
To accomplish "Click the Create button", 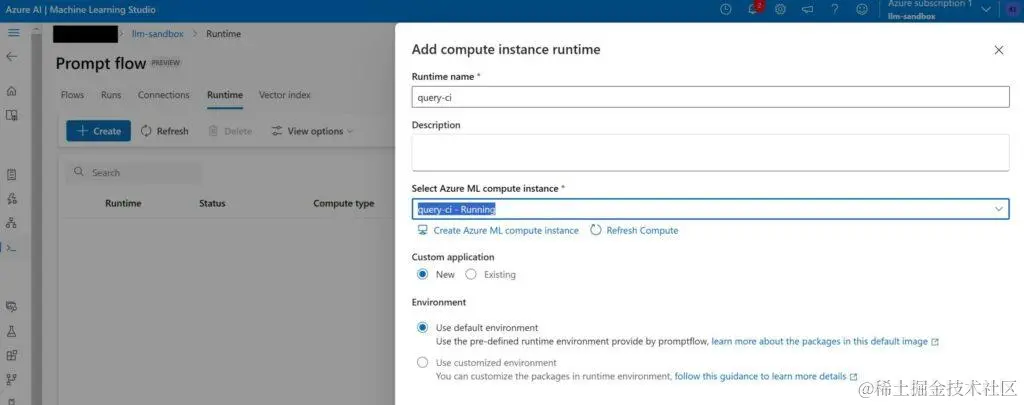I will (x=99, y=131).
